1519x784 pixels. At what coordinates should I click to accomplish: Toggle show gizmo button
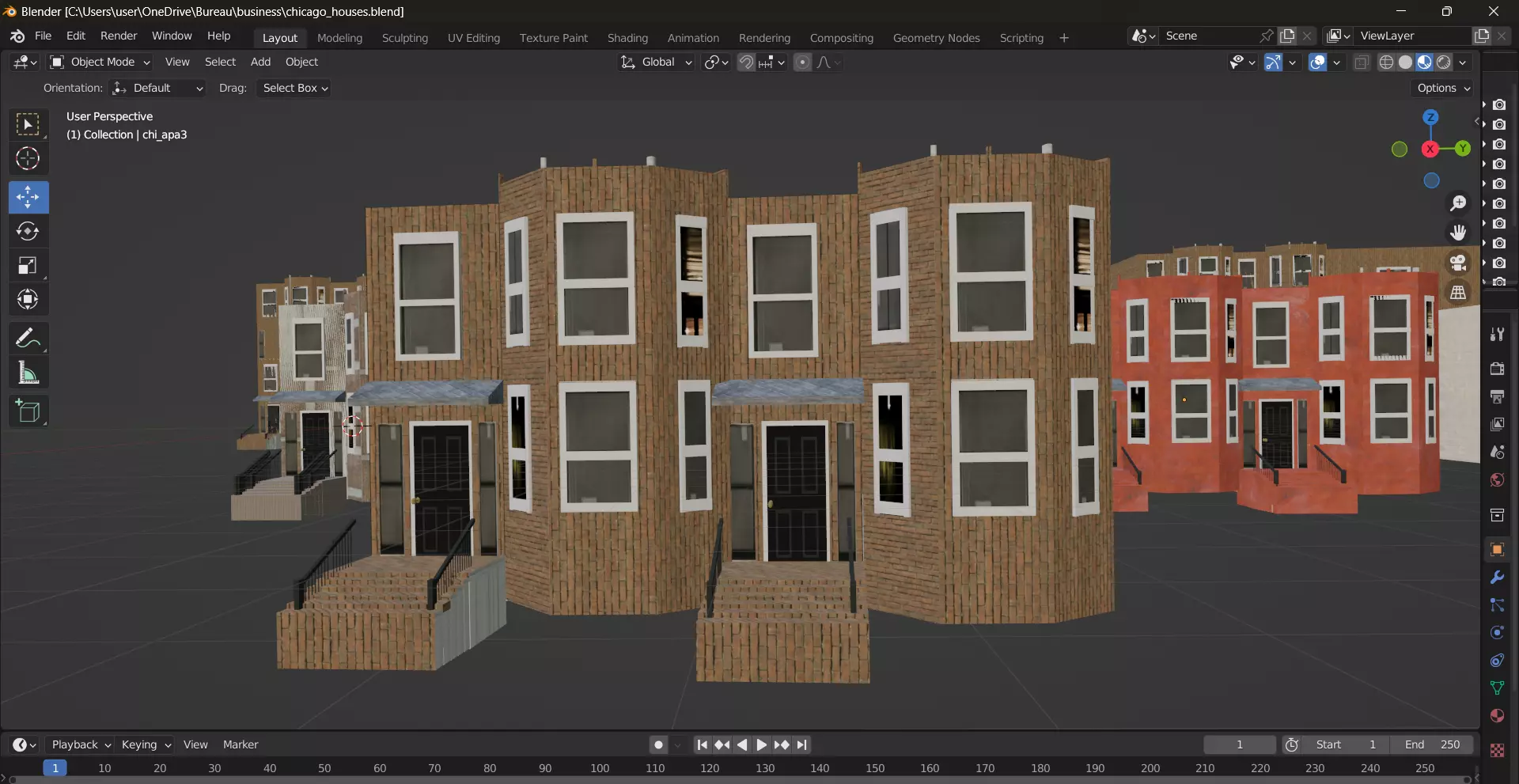pos(1273,62)
